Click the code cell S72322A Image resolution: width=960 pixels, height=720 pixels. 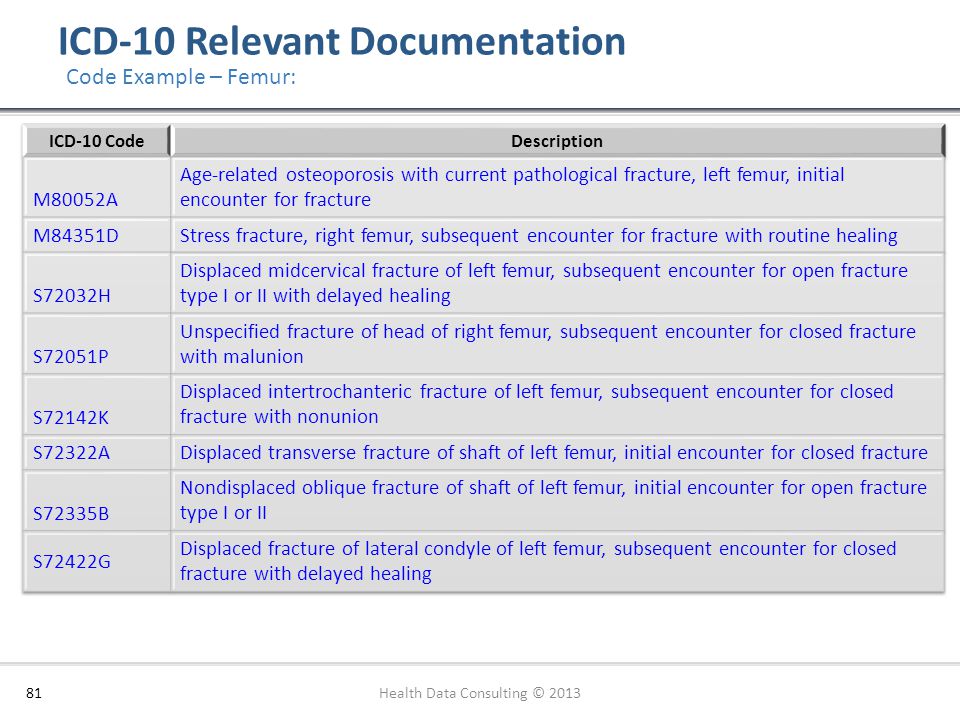(x=97, y=452)
